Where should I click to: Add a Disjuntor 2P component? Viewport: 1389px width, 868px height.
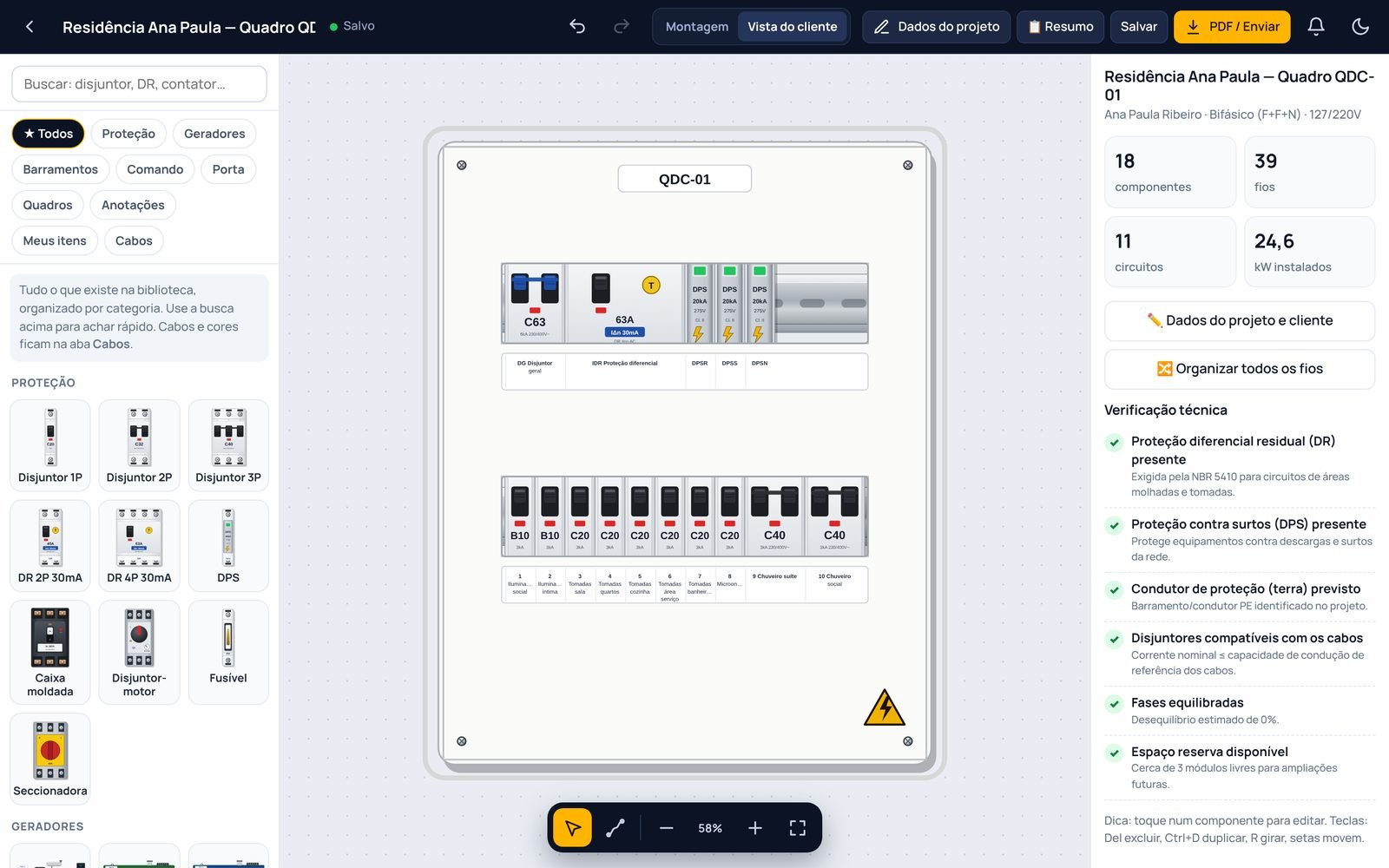click(139, 445)
